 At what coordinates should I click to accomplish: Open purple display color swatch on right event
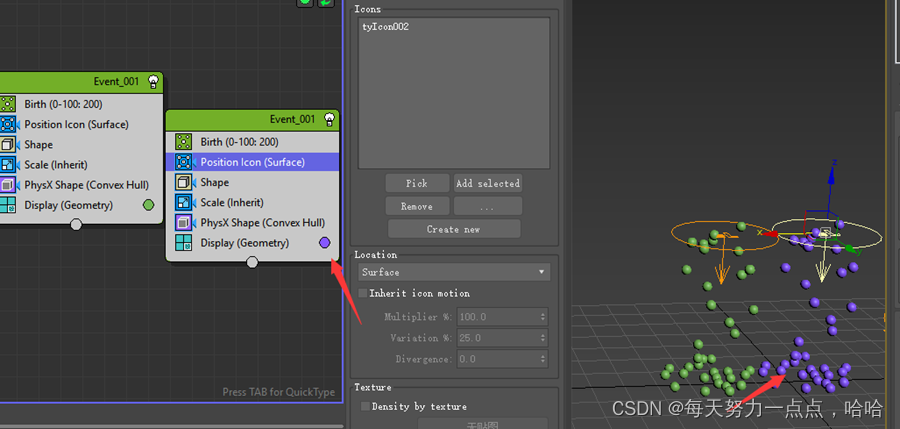click(324, 243)
